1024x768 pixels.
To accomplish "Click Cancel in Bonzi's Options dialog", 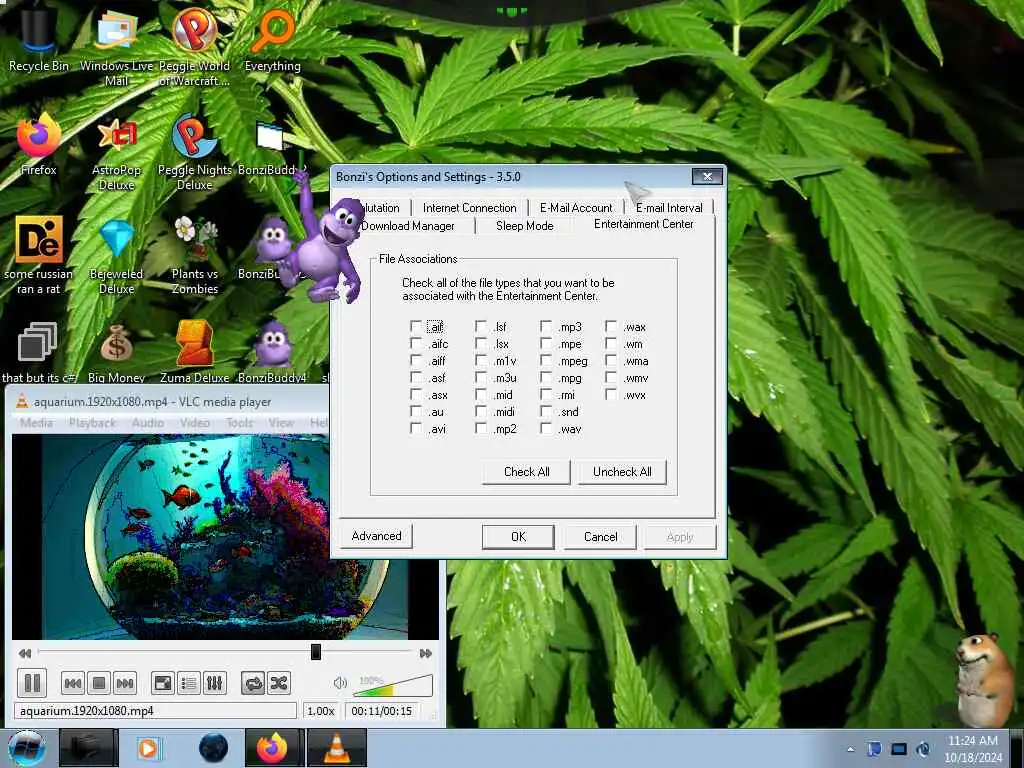I will [x=600, y=537].
